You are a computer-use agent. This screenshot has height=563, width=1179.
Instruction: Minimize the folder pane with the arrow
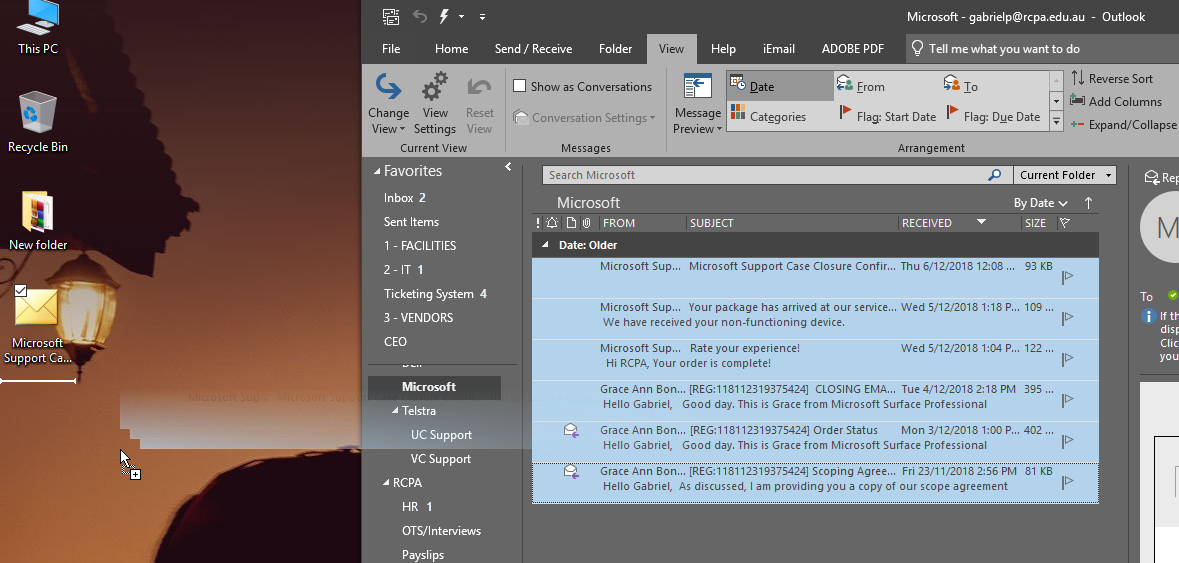coord(508,167)
